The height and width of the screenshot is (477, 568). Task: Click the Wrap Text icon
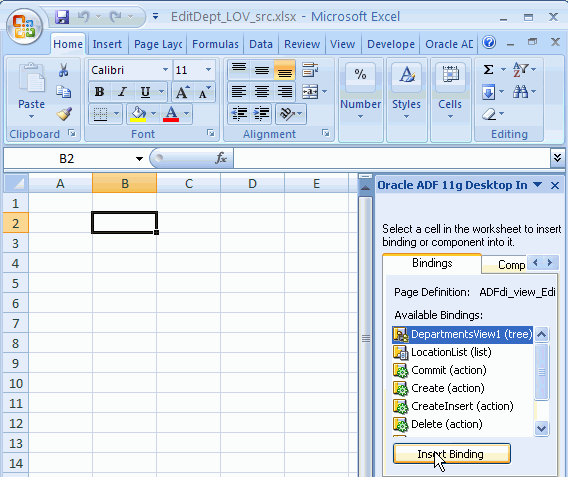(x=310, y=70)
